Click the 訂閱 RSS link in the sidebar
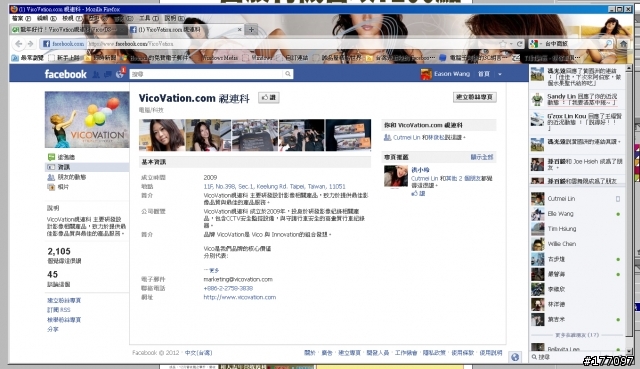Screen dimensions: 640x369 (59, 310)
